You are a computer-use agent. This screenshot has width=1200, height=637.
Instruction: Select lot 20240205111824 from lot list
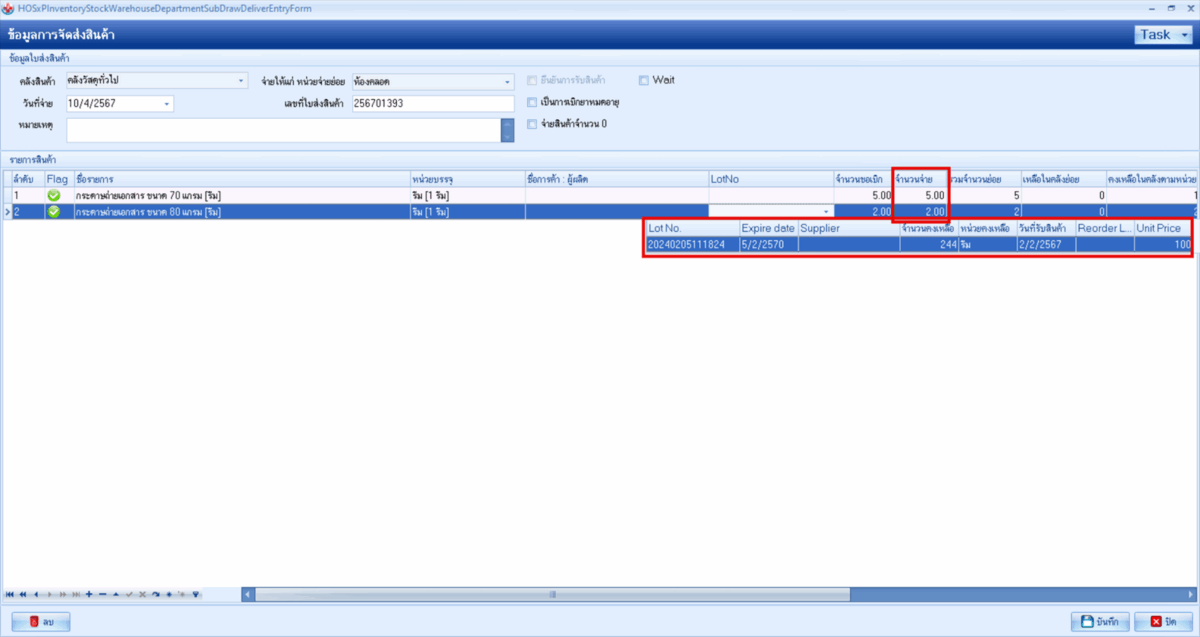(x=686, y=244)
